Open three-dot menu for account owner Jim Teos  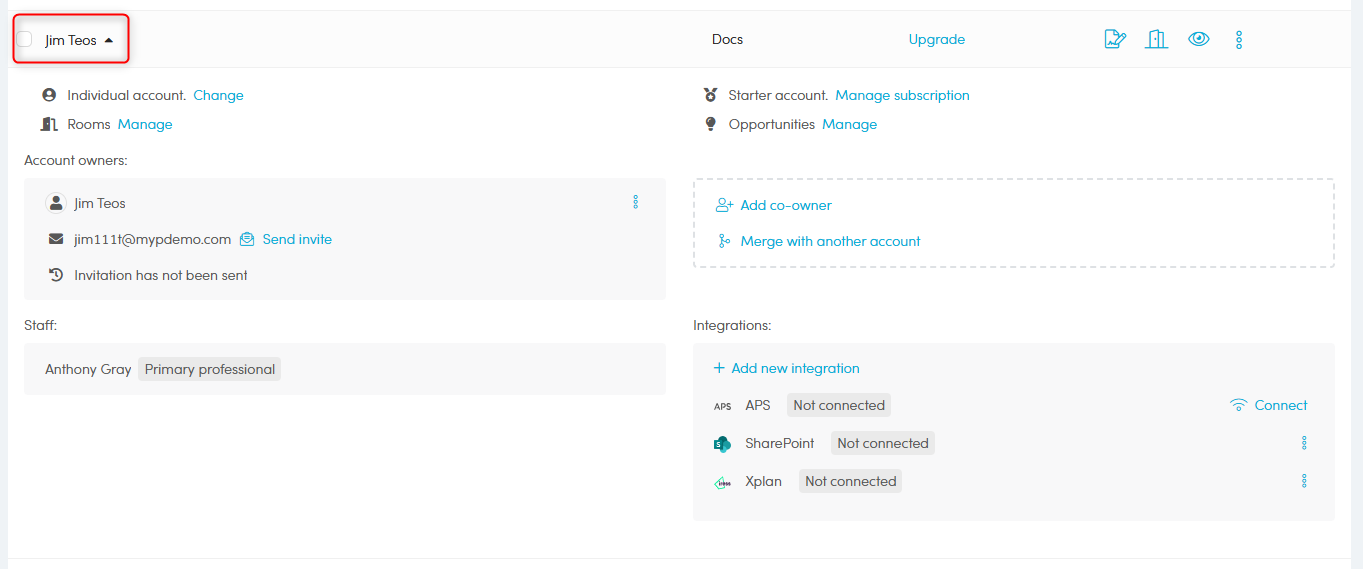coord(635,203)
